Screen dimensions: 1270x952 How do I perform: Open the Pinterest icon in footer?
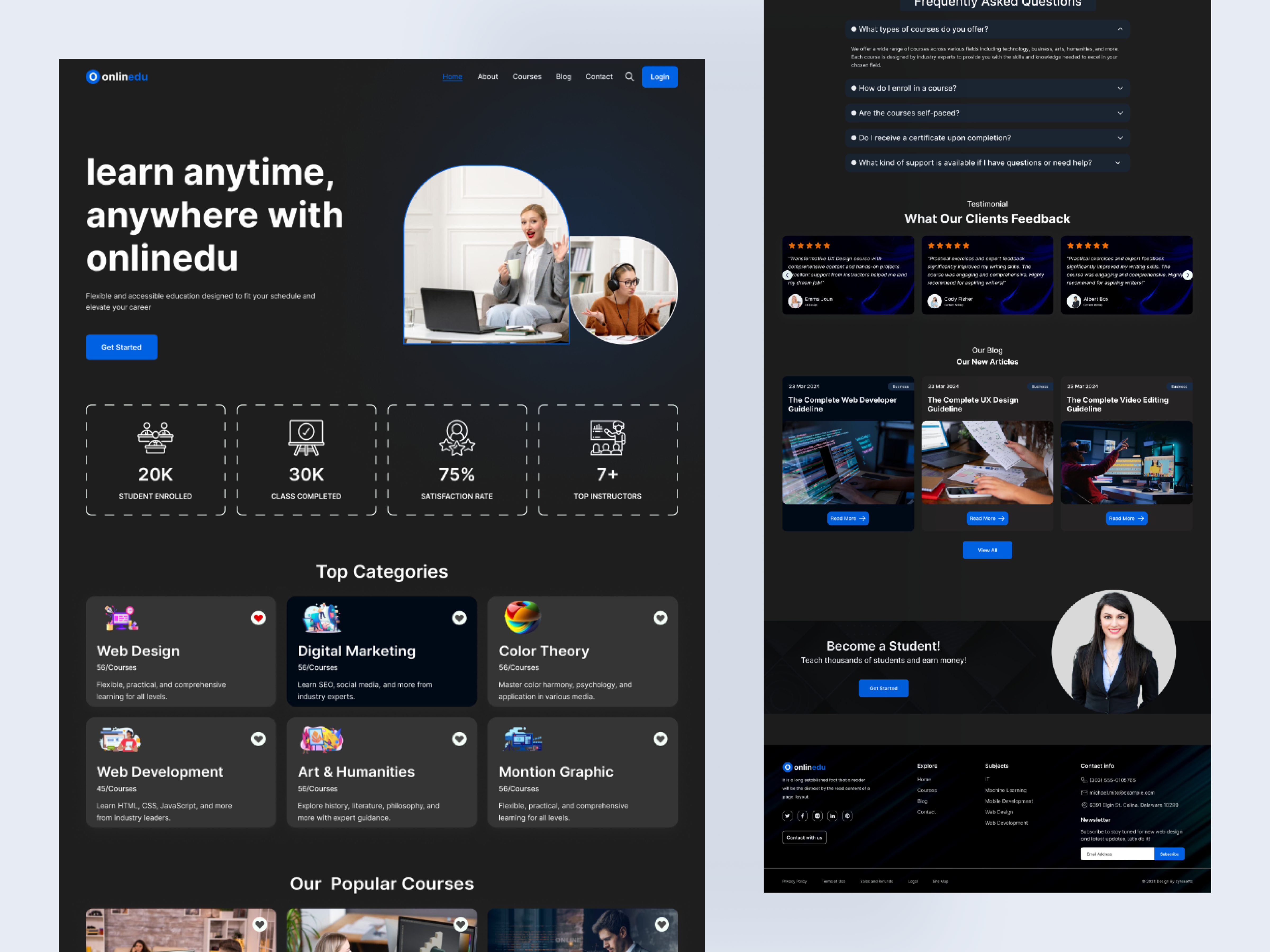click(x=847, y=816)
